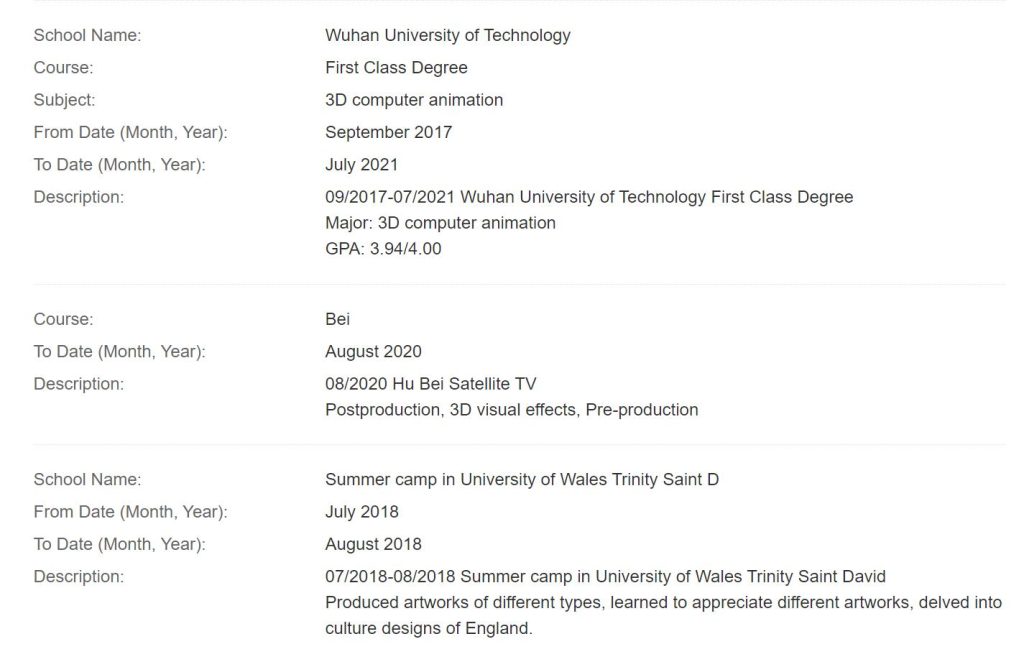Click the 3D computer animation subject value
This screenshot has height=657, width=1024.
pos(414,100)
